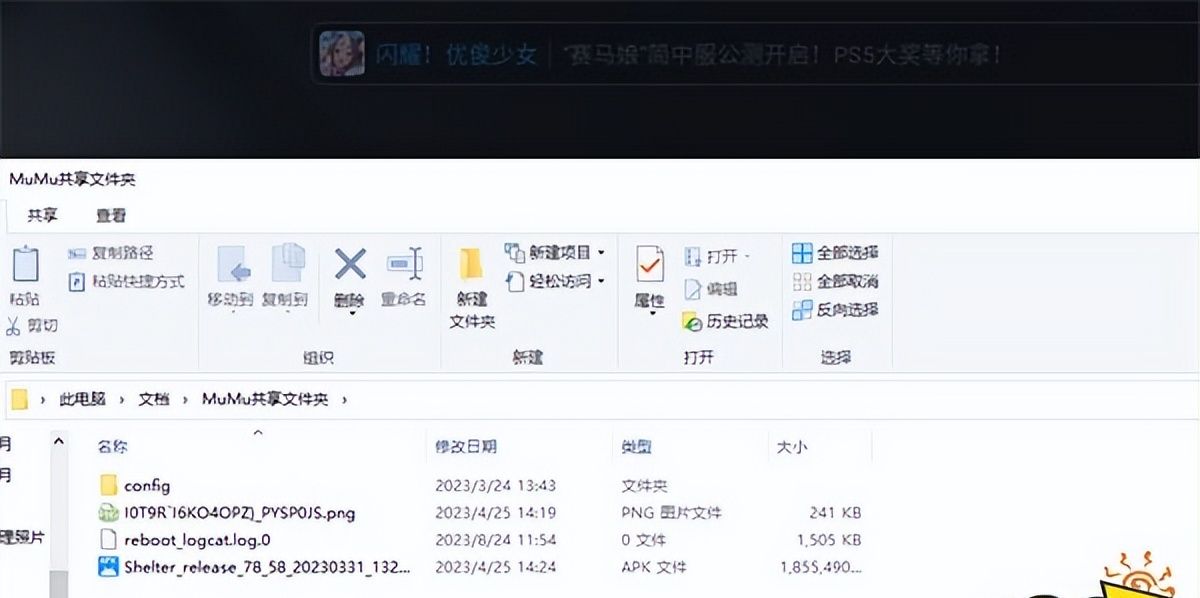Click the APK 文件 type cell

[x=654, y=567]
